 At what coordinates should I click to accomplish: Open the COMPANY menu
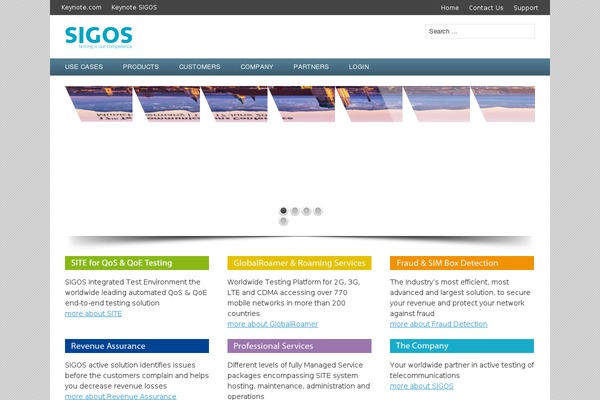click(257, 67)
